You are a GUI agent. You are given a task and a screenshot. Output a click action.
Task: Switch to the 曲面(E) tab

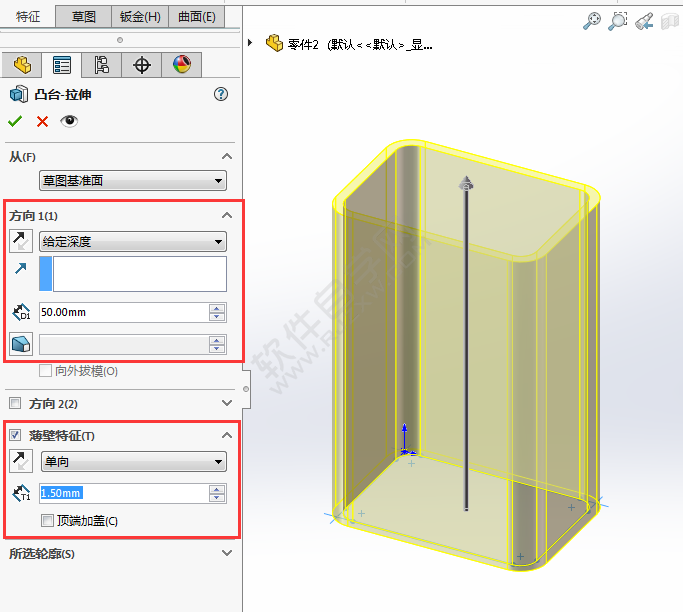(x=196, y=17)
